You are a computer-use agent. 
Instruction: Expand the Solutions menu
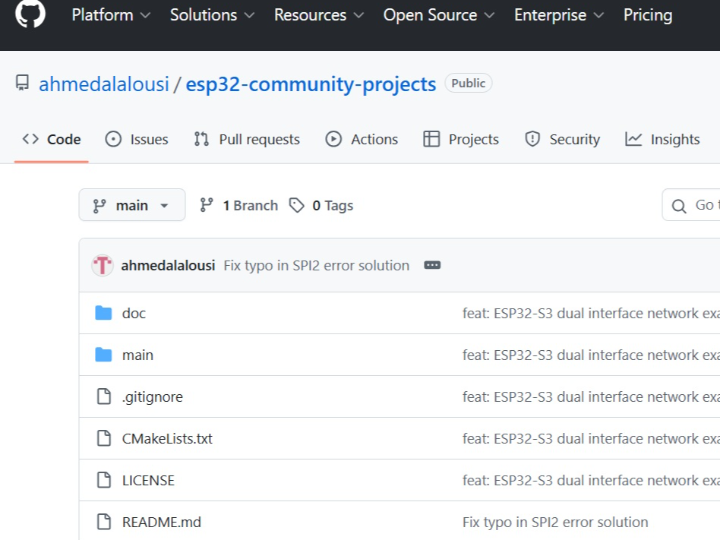(x=212, y=15)
